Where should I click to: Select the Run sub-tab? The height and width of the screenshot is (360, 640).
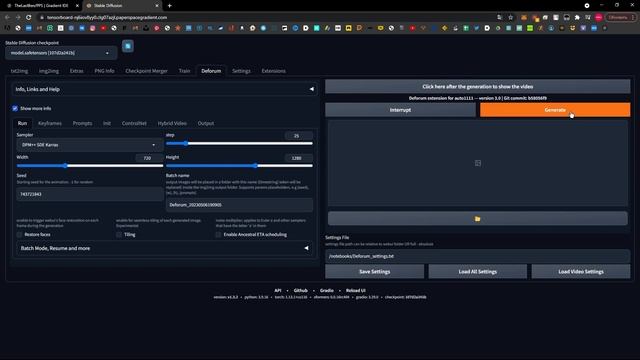point(22,123)
